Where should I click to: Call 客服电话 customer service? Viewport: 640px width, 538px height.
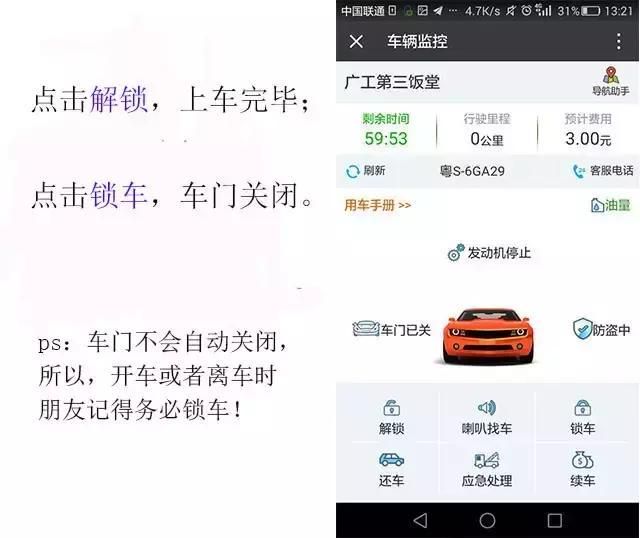603,171
